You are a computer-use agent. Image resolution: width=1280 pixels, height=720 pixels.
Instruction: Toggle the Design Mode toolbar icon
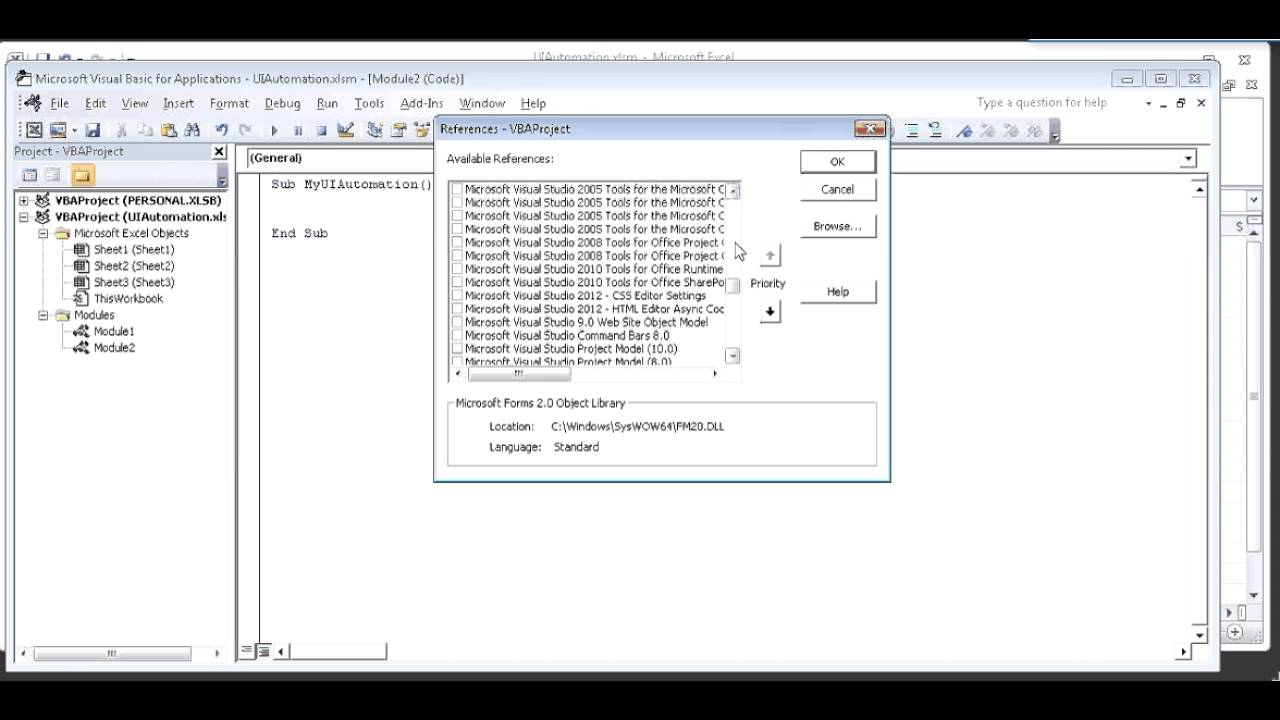pyautogui.click(x=346, y=130)
